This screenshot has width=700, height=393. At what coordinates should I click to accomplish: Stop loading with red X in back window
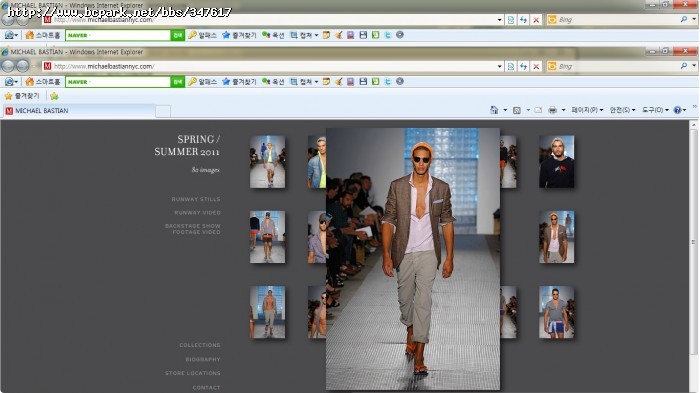(x=536, y=20)
